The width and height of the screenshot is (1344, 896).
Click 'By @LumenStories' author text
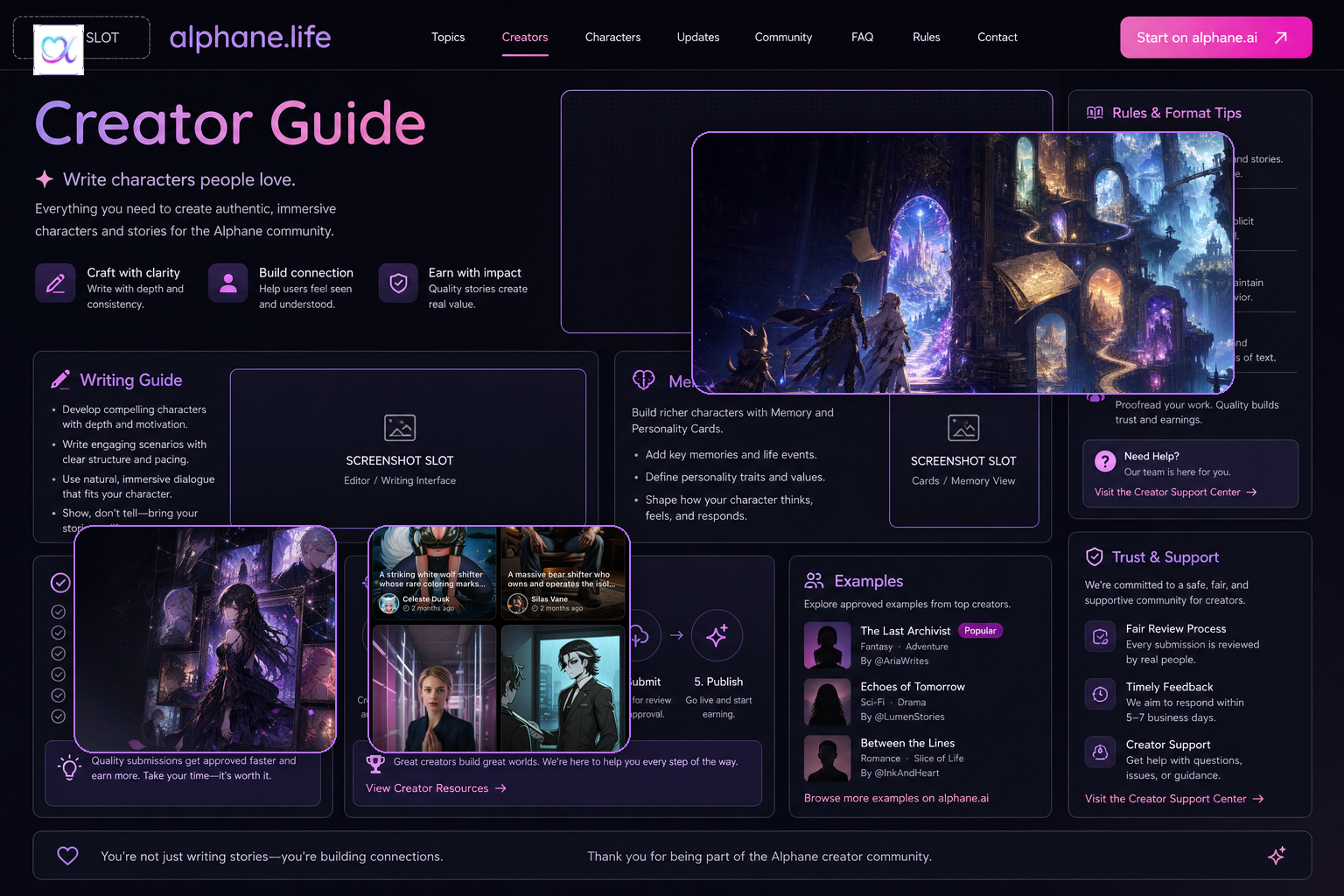902,717
